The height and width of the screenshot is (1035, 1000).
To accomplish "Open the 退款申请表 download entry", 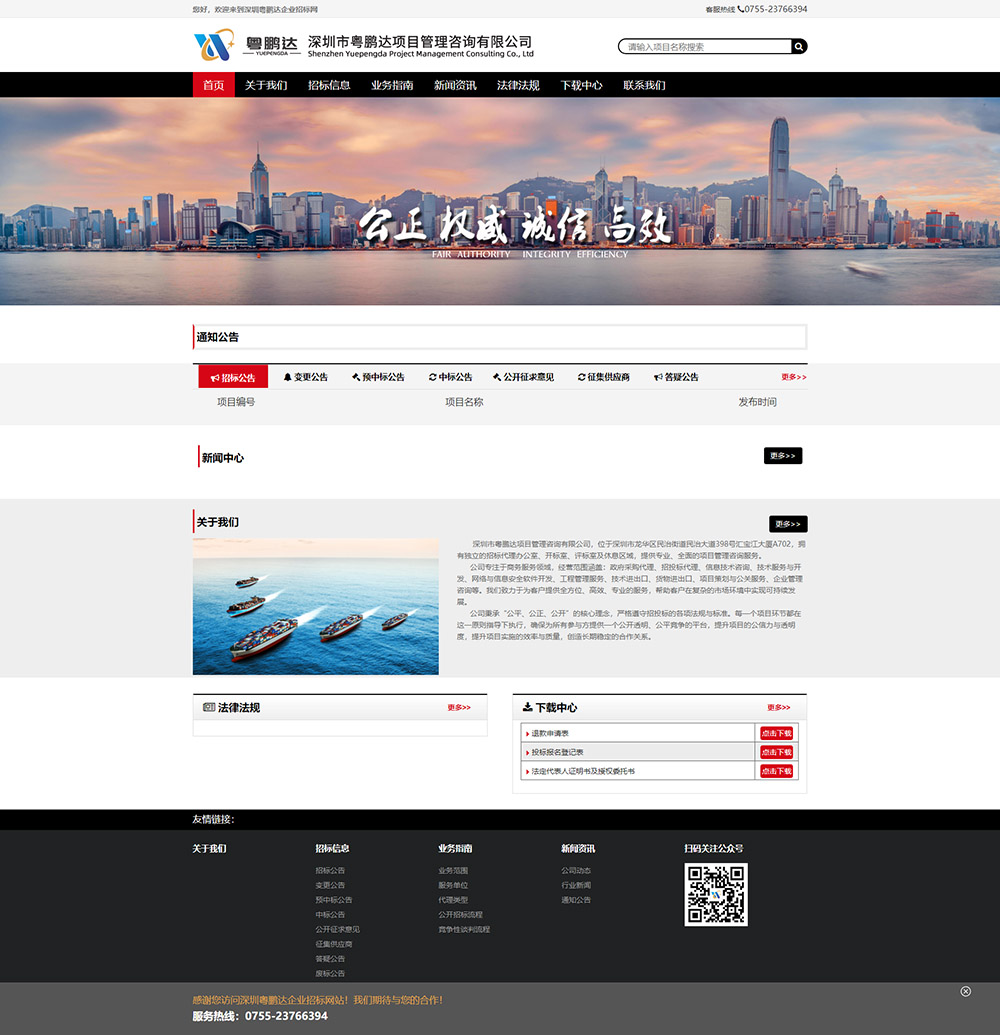I will click(x=550, y=733).
